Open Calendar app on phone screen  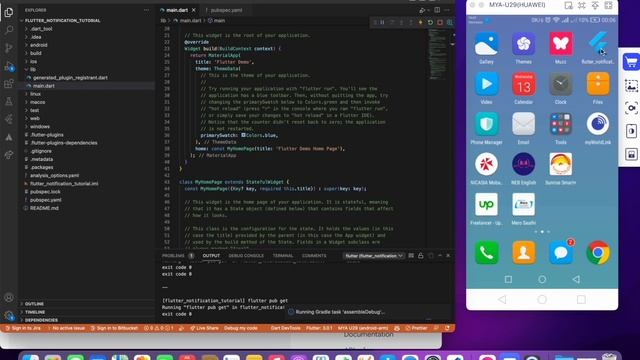[523, 89]
